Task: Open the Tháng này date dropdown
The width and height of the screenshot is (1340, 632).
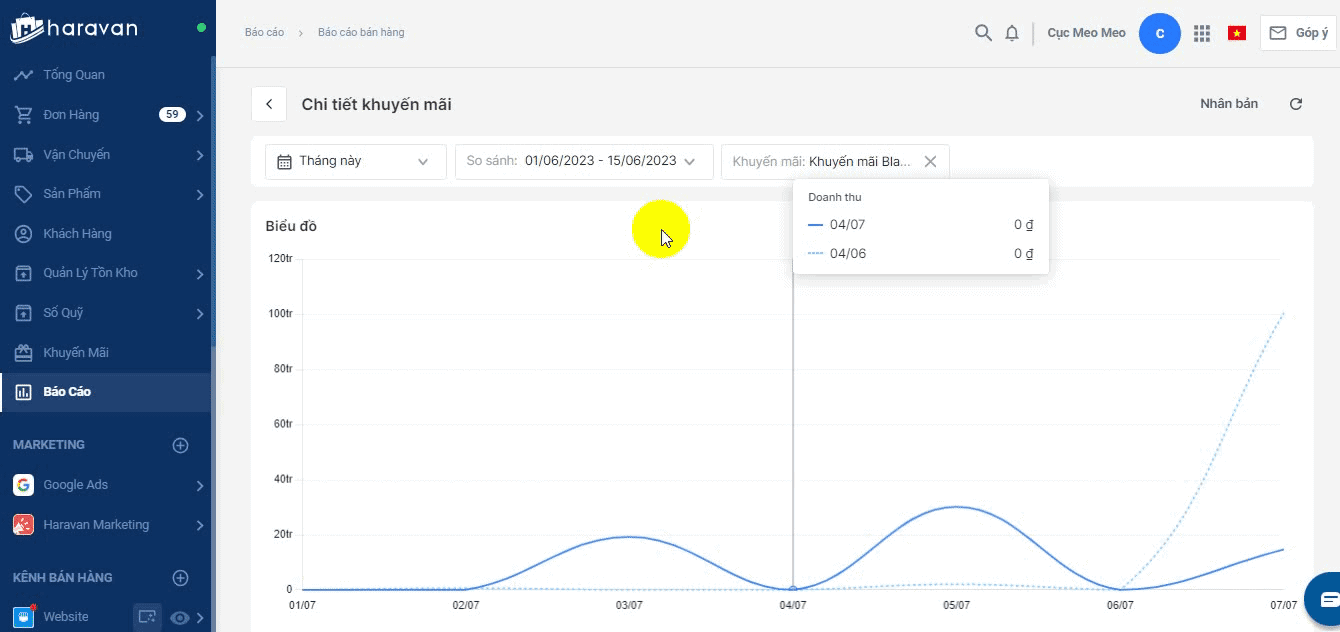Action: pyautogui.click(x=355, y=161)
